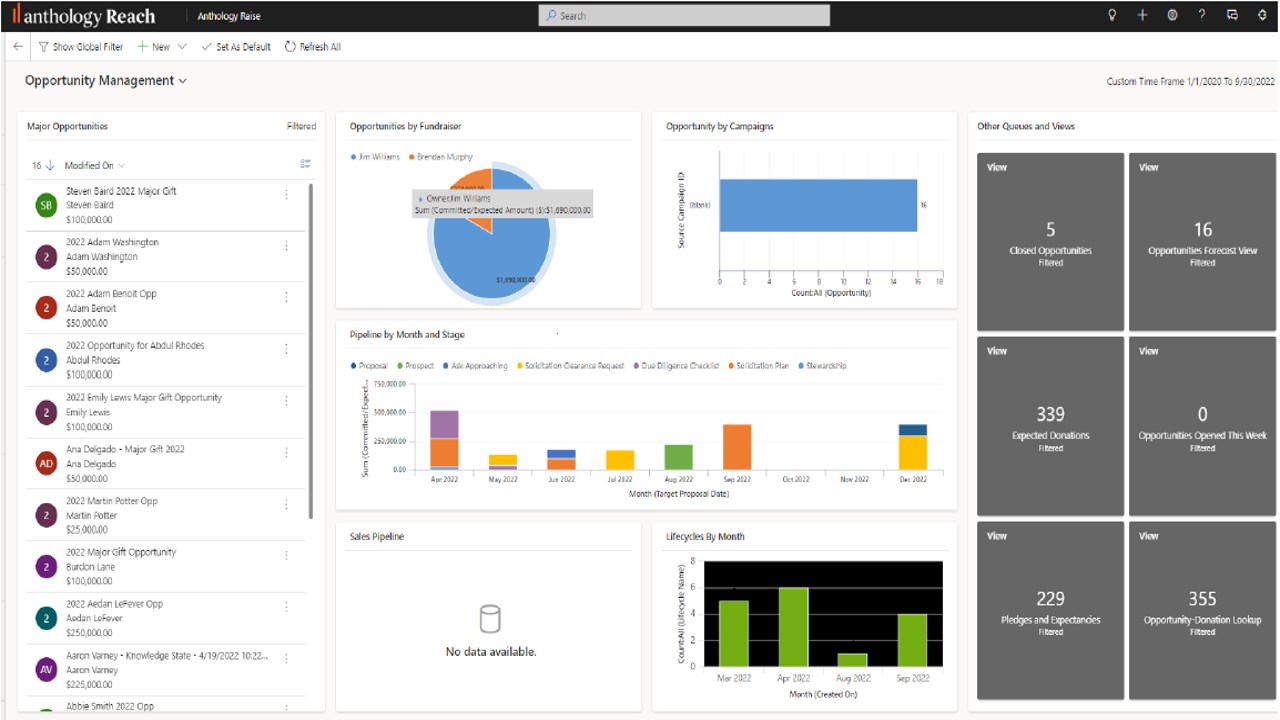Click the sort direction arrow next to 16
The image size is (1280, 720).
click(x=50, y=165)
